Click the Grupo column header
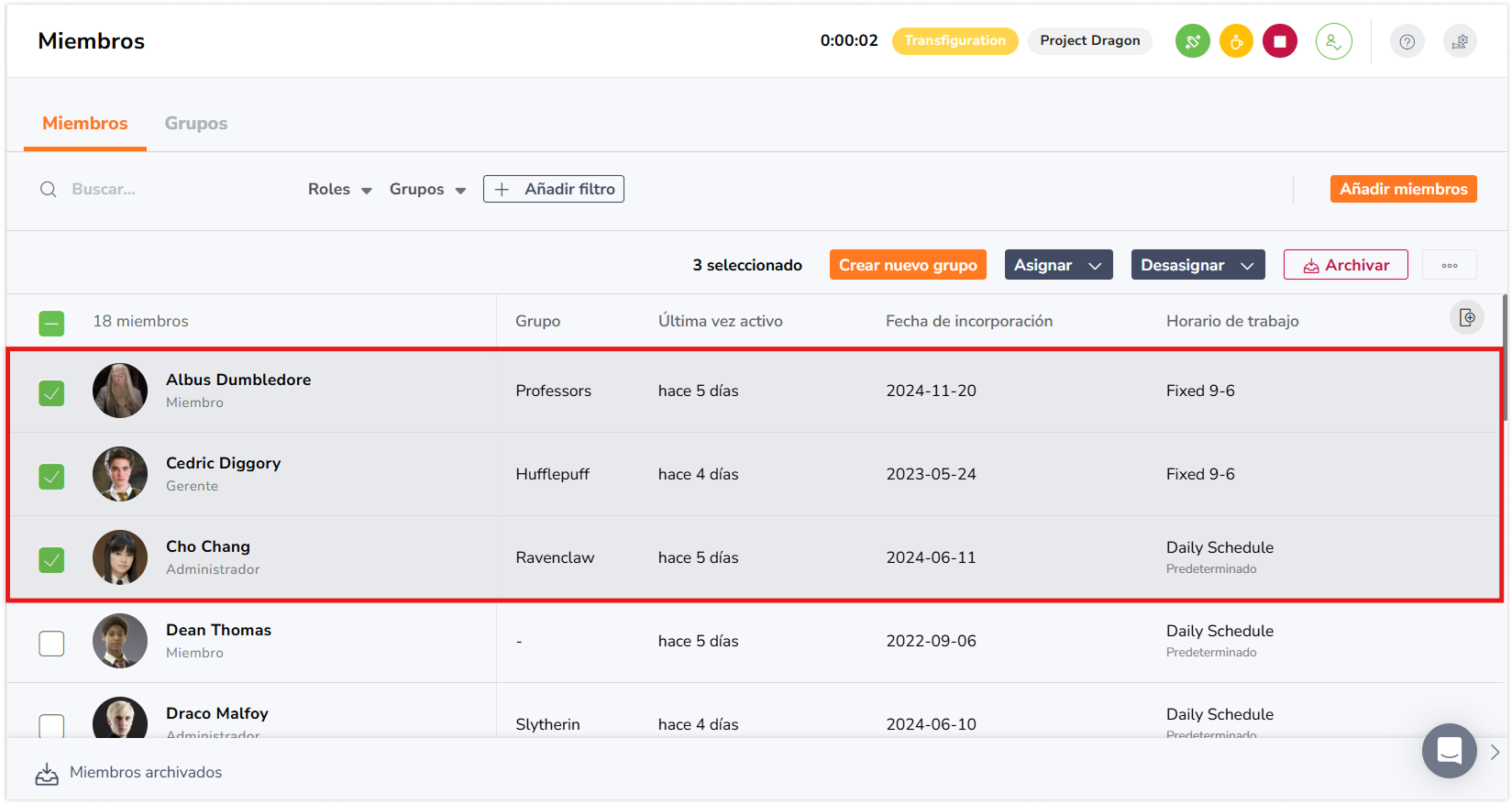1512x804 pixels. point(537,321)
